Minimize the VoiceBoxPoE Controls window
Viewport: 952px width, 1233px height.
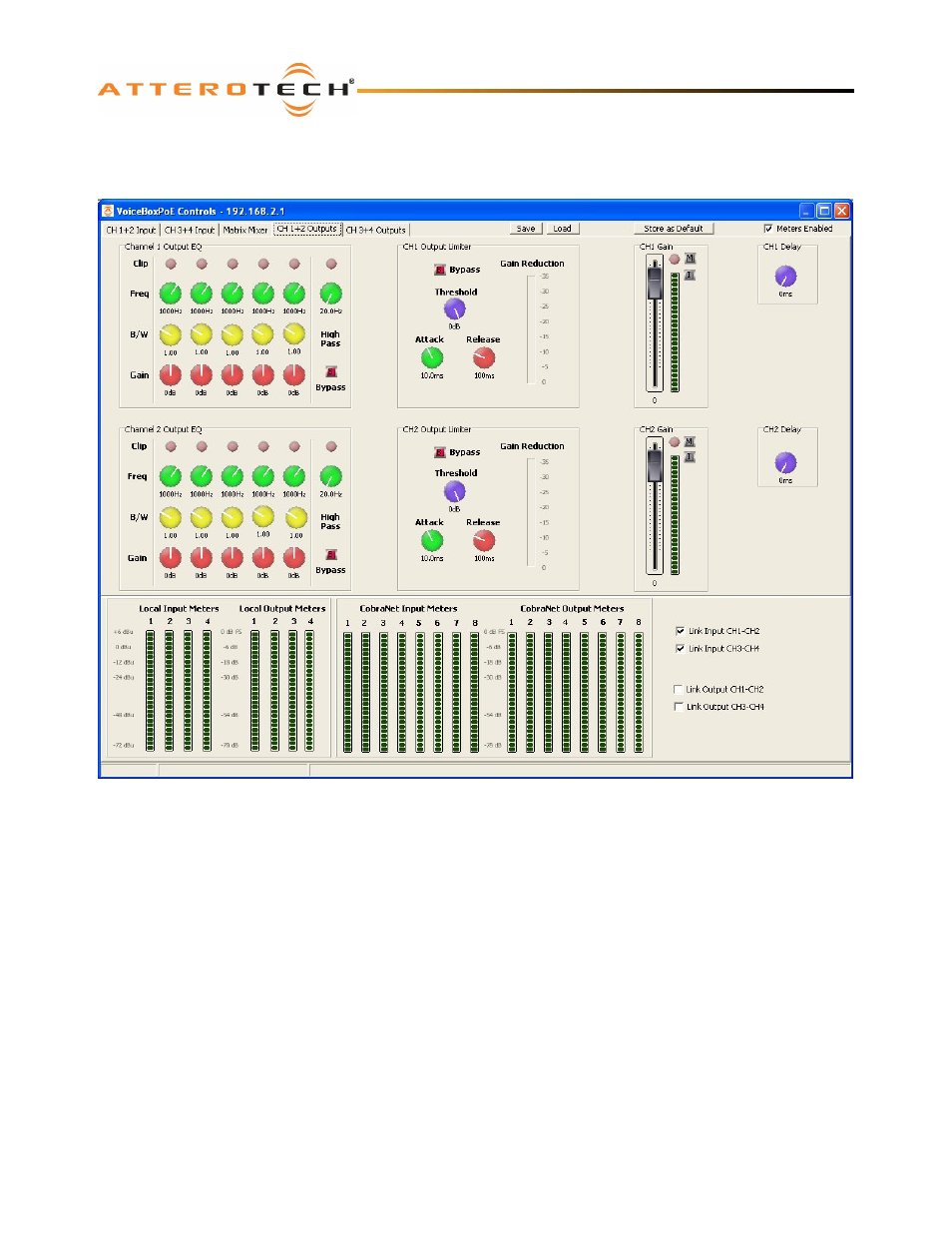coord(807,211)
